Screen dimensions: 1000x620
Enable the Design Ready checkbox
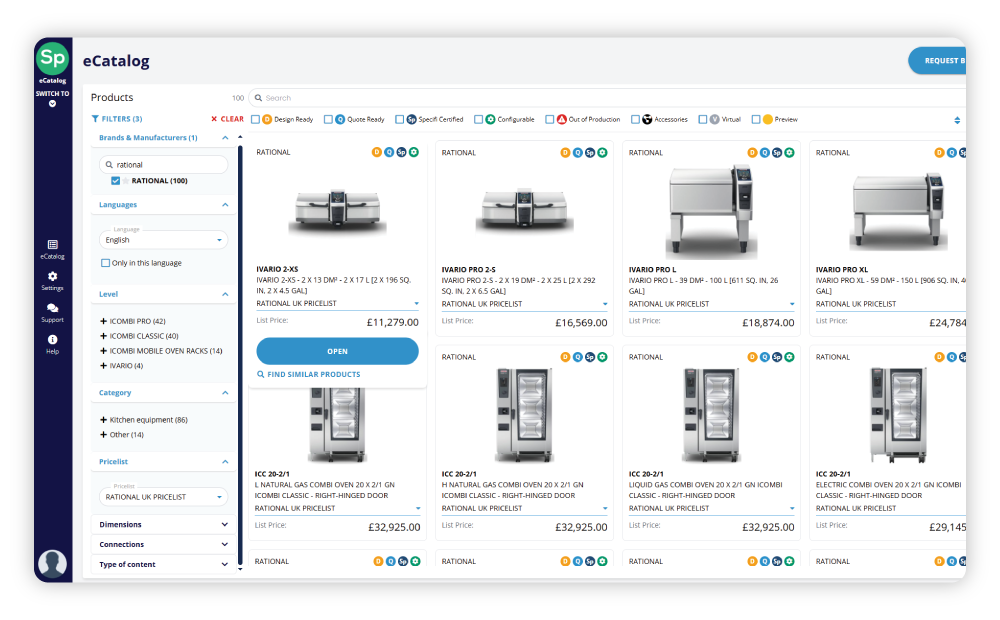tap(255, 119)
